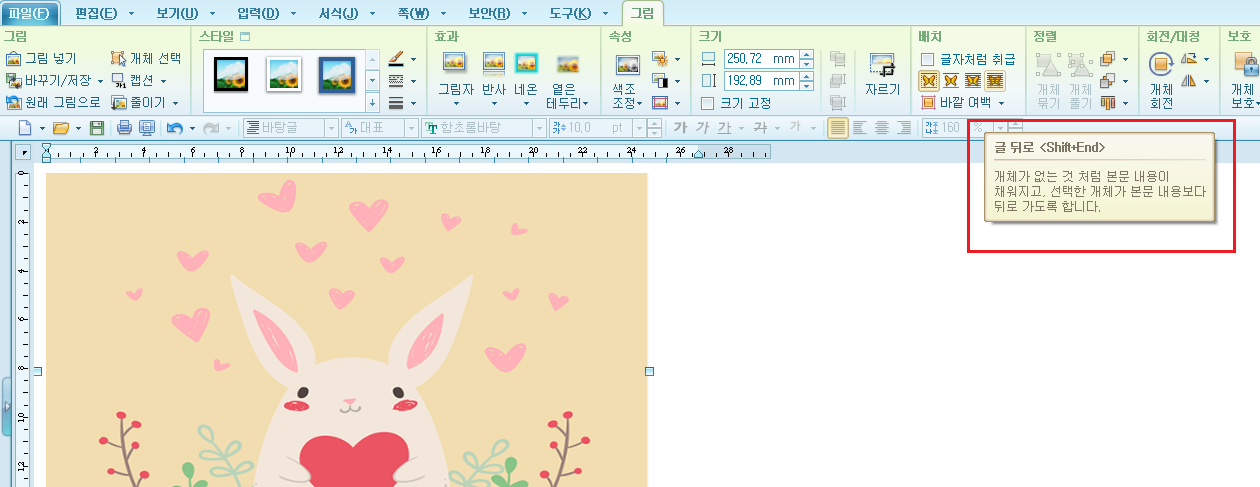
Task: Open the 편집(E) menu
Action: tap(97, 13)
